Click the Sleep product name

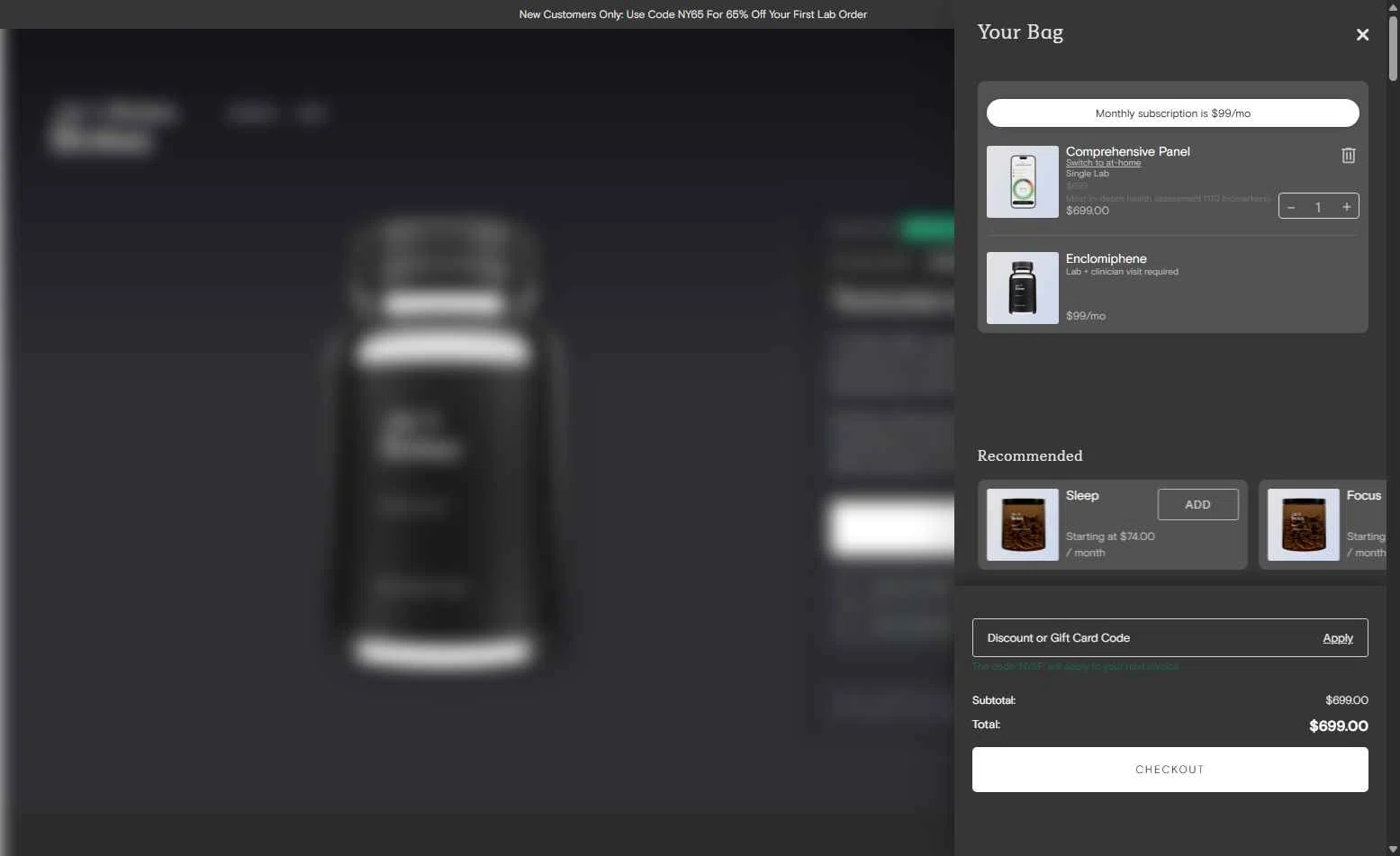click(x=1082, y=496)
